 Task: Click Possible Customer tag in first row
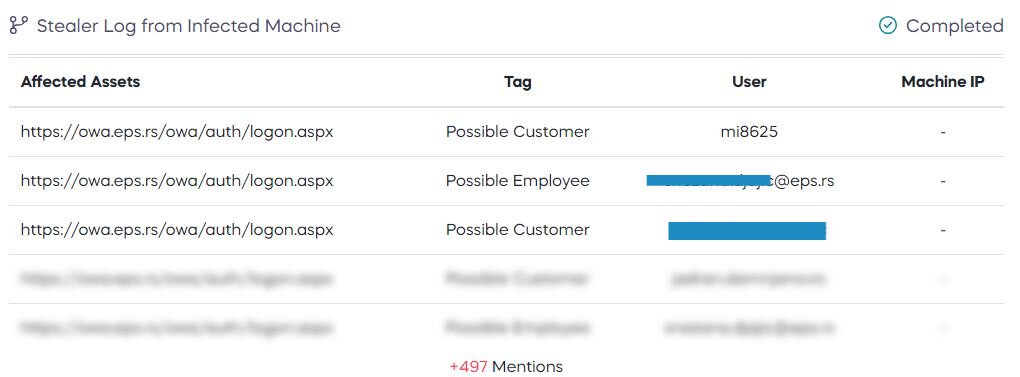(518, 132)
